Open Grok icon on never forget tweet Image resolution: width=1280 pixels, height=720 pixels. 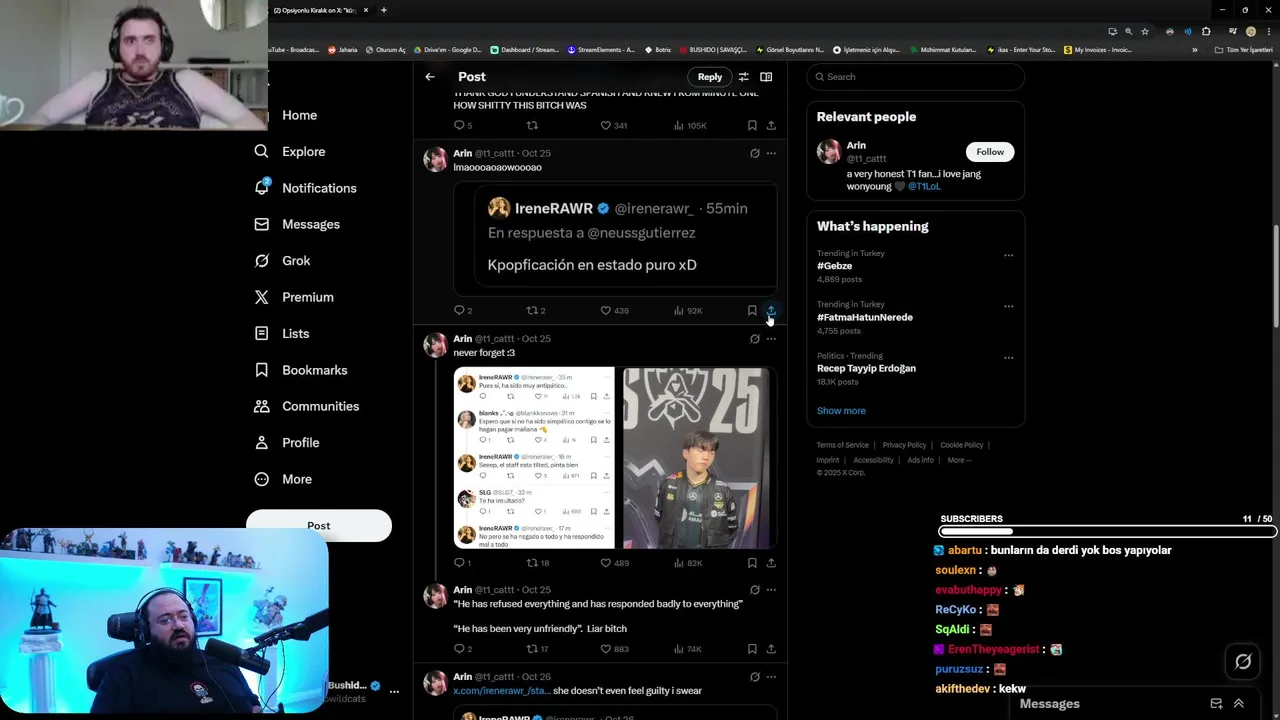pyautogui.click(x=754, y=339)
